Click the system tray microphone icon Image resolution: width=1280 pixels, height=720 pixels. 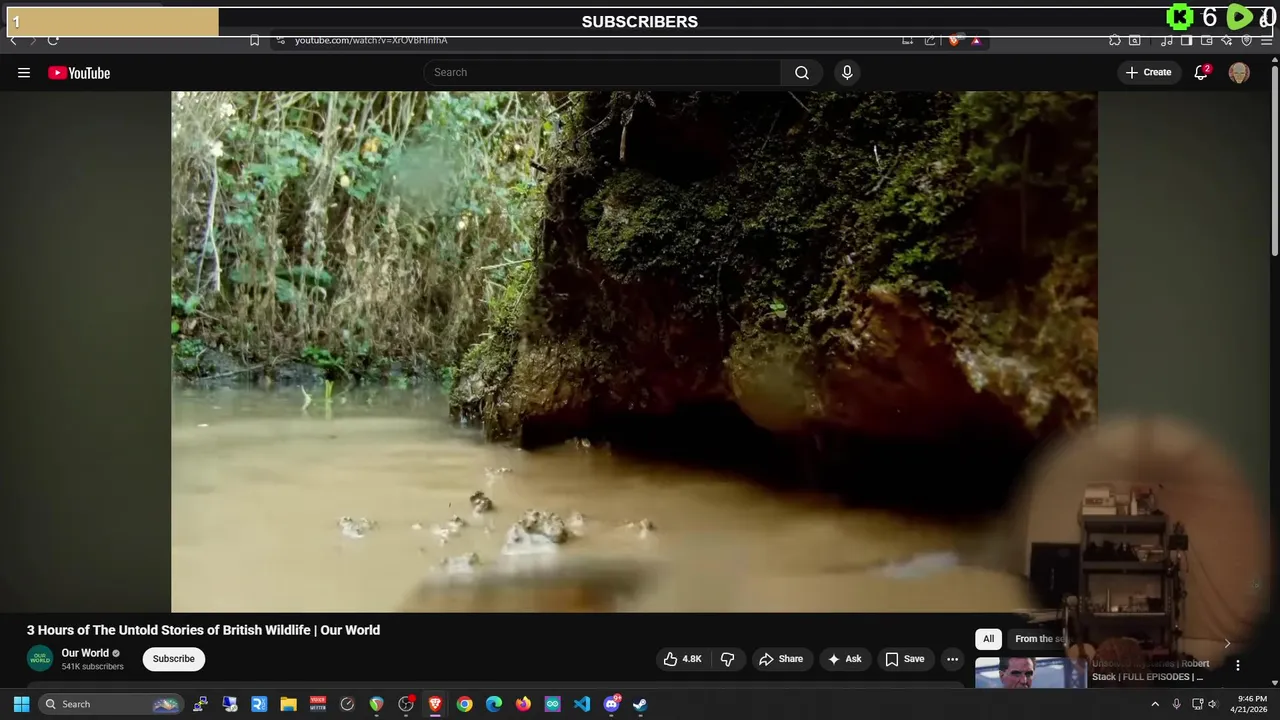tap(1176, 704)
